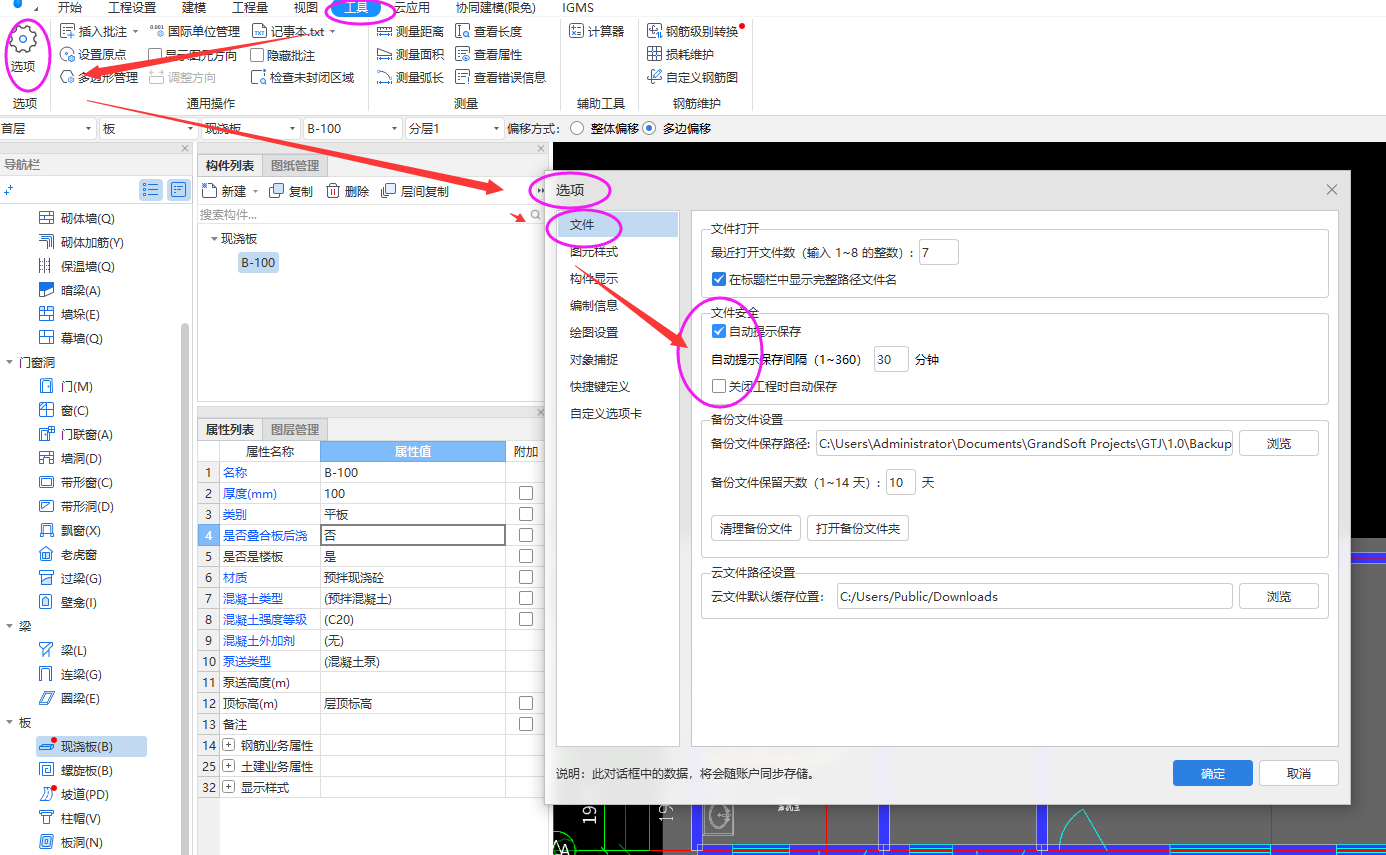This screenshot has height=855, width=1386.
Task: Click 浏览 next to 云文件默认缓存位置
Action: click(1279, 597)
